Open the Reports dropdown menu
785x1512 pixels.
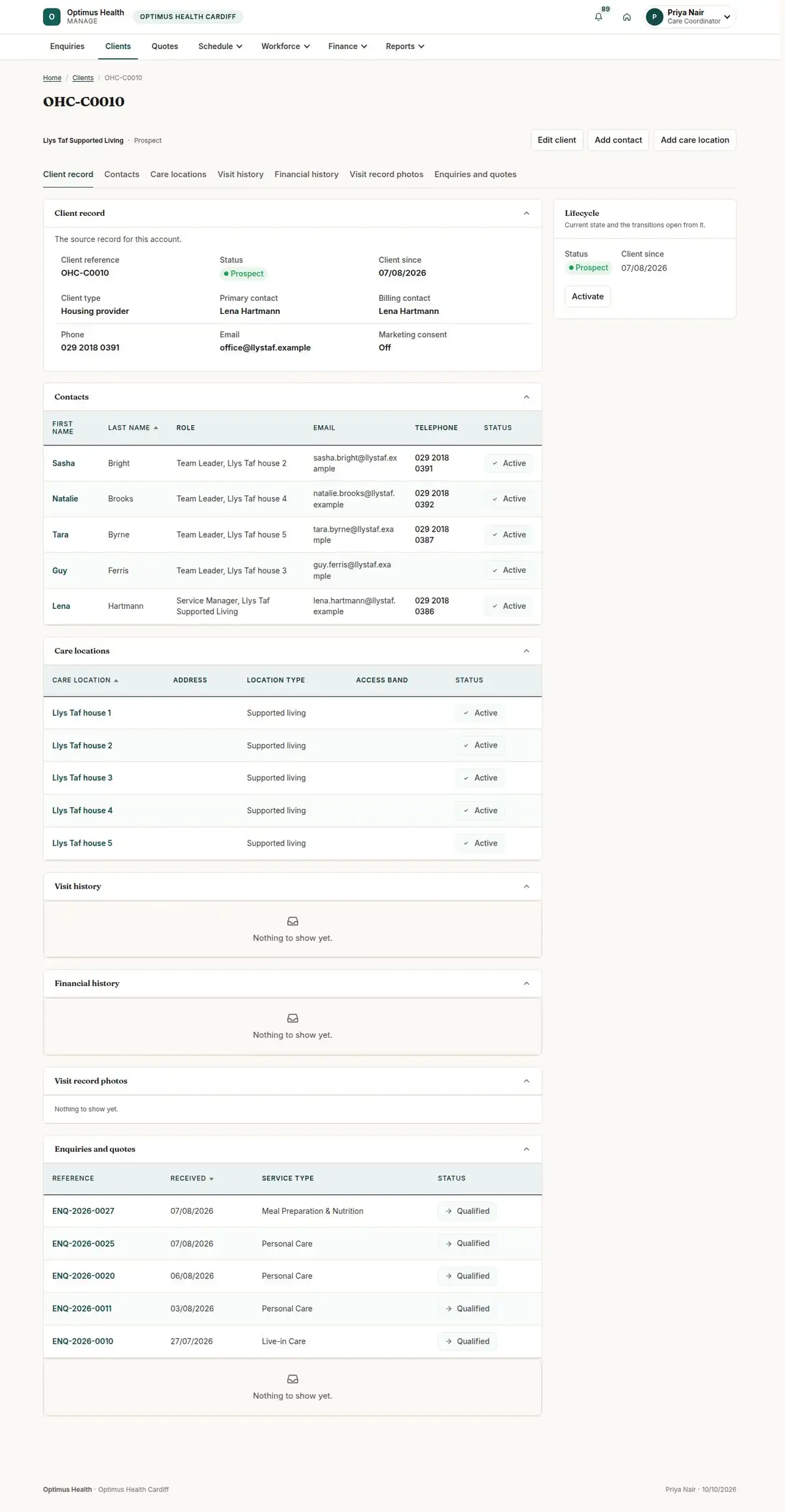click(406, 46)
